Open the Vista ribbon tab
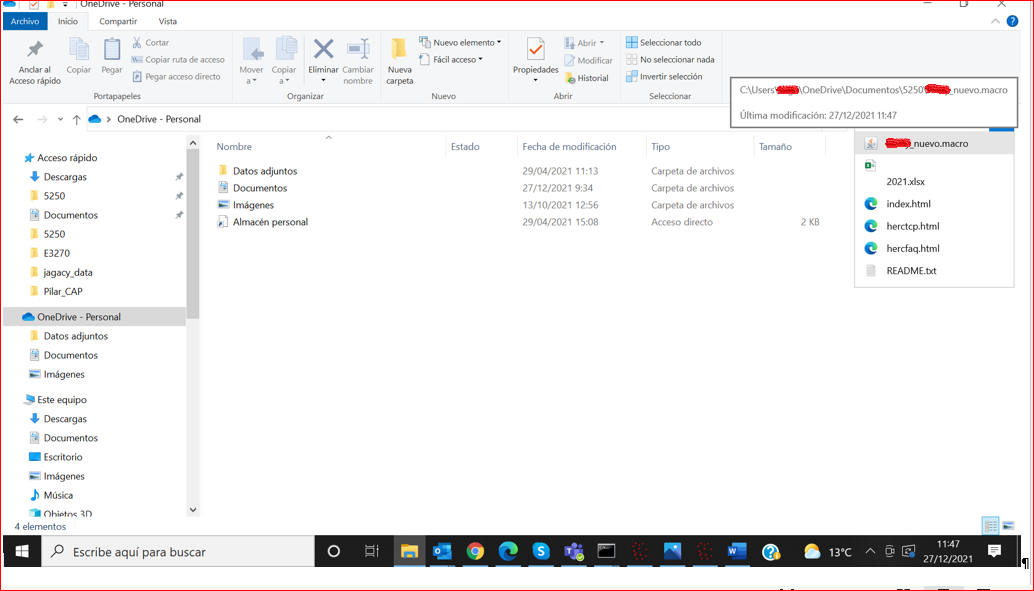Screen dimensions: 1034x591 point(168,21)
